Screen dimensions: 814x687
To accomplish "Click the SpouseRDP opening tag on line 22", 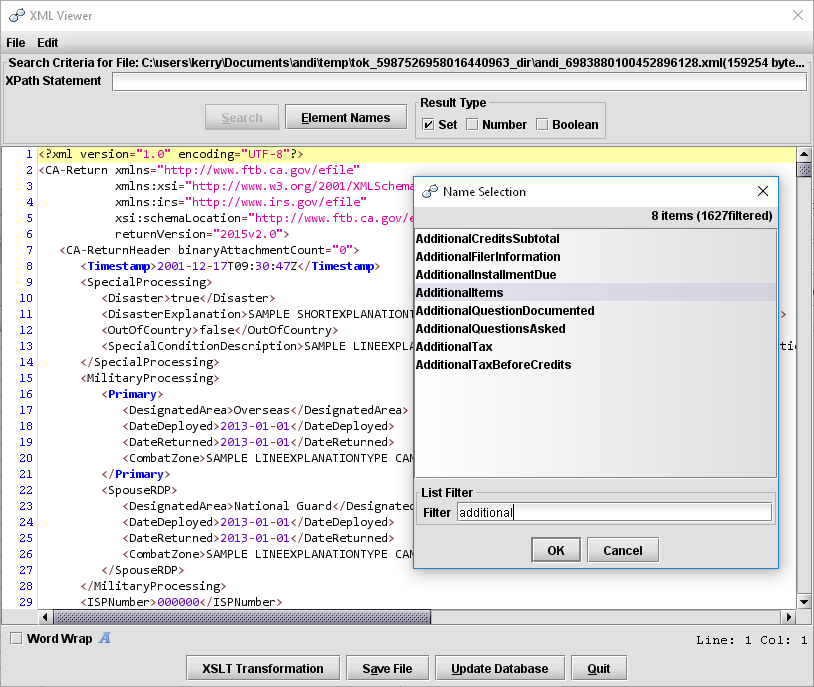I will coord(139,490).
